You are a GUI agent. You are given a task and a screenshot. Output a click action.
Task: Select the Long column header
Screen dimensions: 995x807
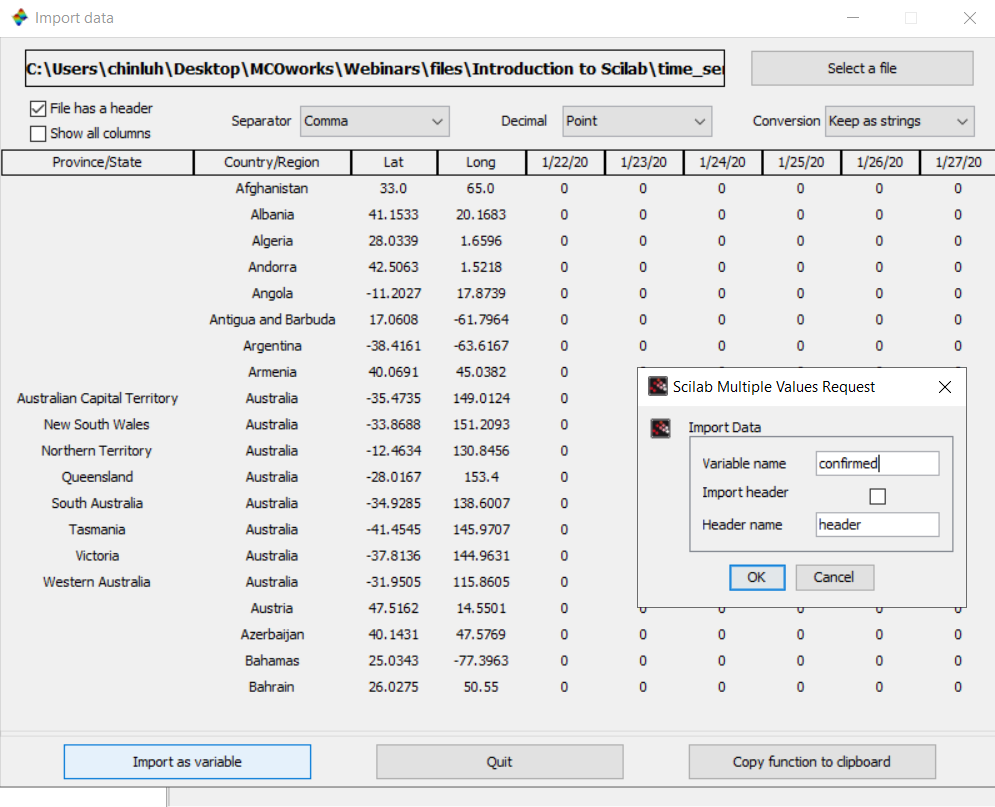tap(481, 162)
